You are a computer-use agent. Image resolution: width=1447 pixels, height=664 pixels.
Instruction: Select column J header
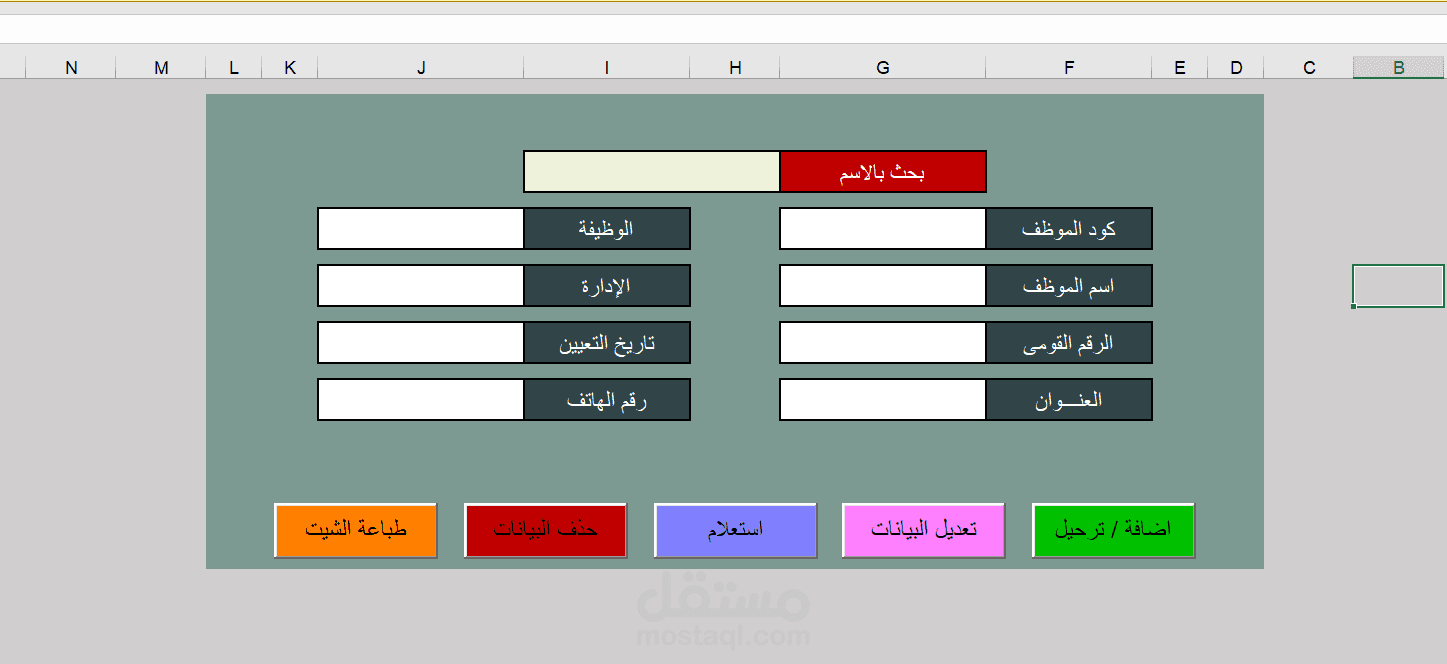point(421,67)
